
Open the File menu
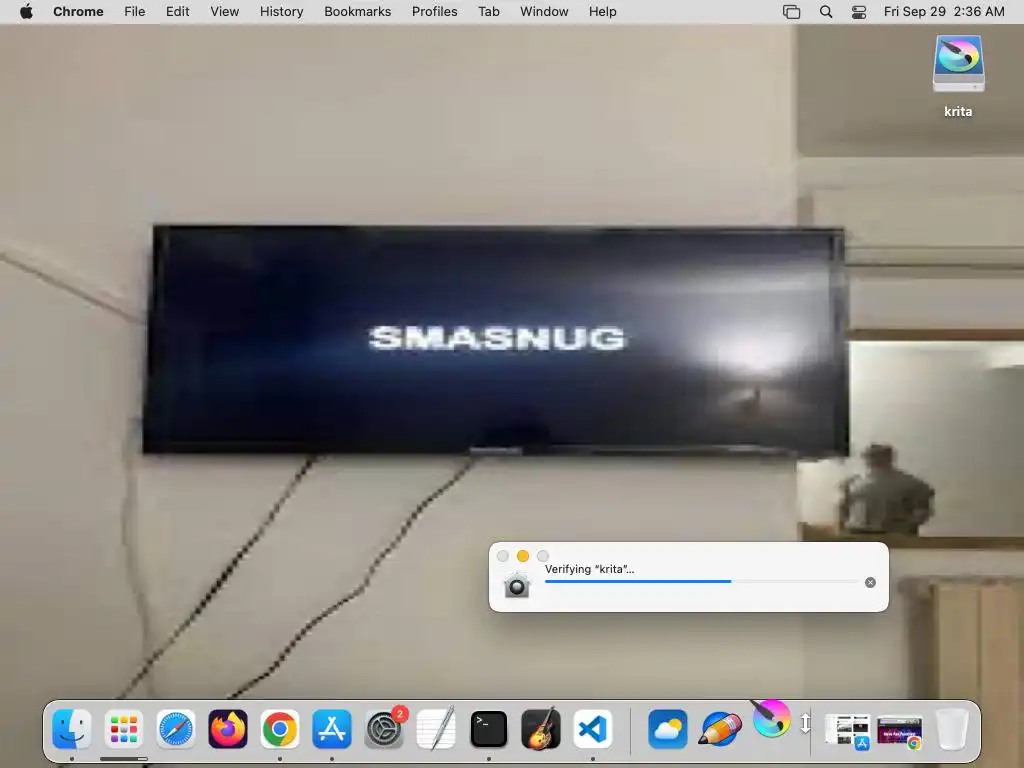tap(135, 12)
